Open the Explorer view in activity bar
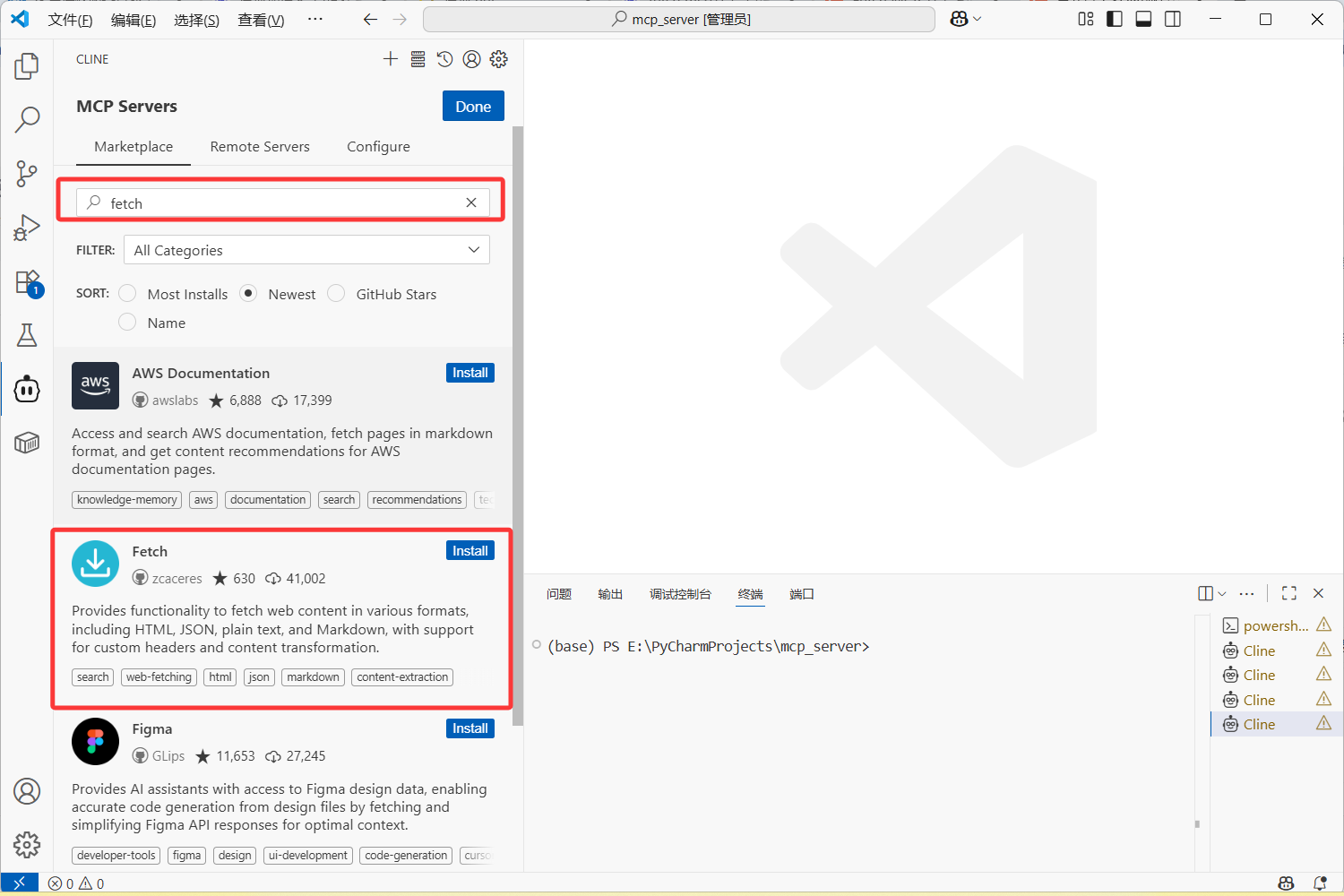The image size is (1344, 896). 27,65
